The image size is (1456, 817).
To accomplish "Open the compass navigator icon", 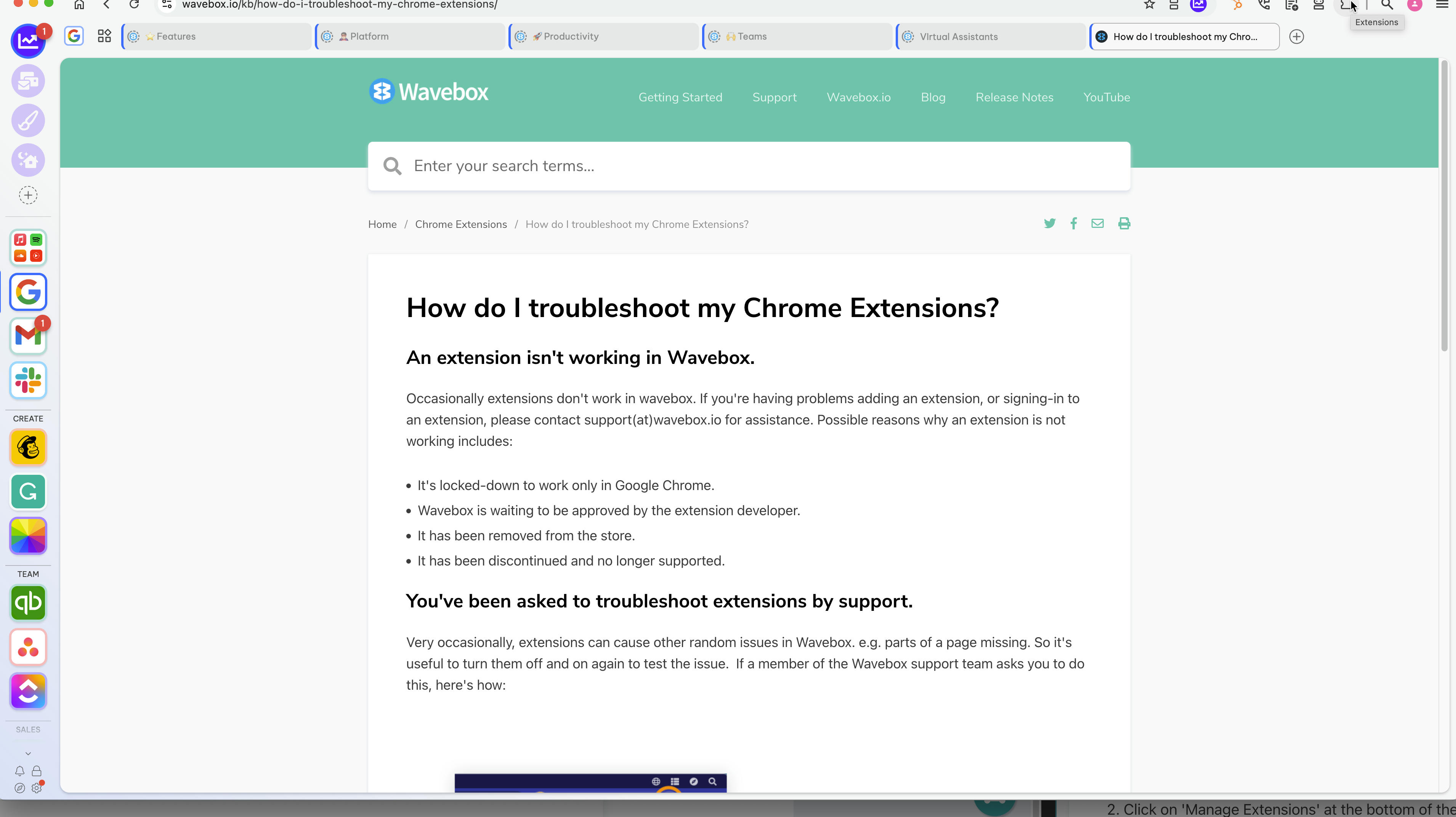I will click(x=20, y=788).
